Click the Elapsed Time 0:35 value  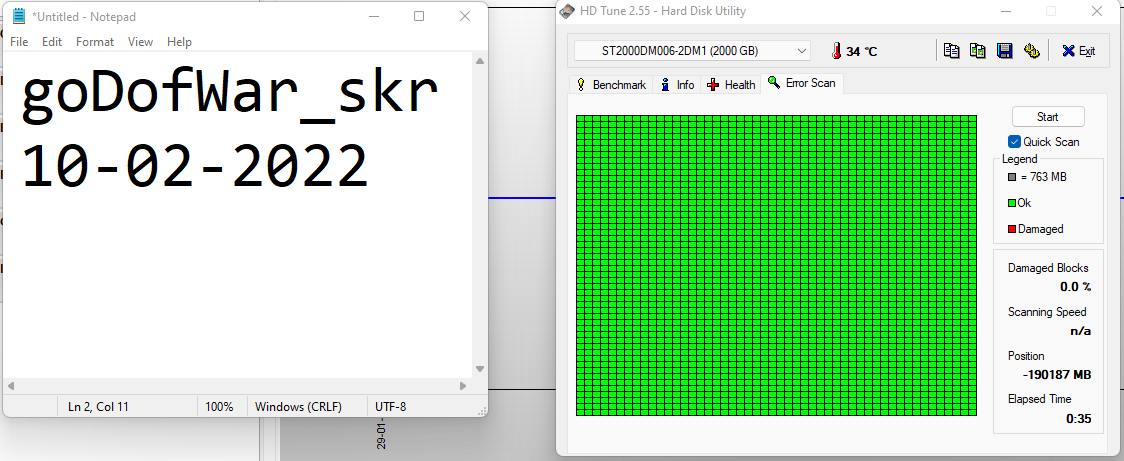pyautogui.click(x=1079, y=419)
